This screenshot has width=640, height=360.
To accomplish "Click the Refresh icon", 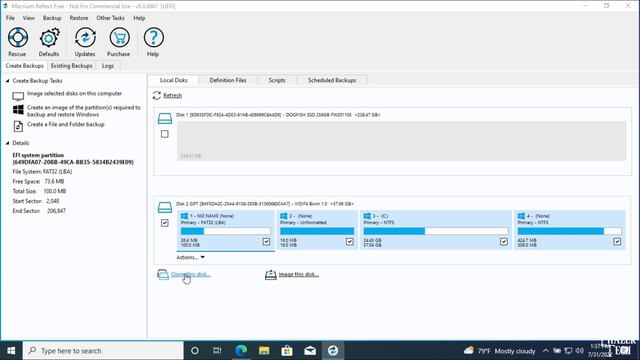I will click(157, 96).
